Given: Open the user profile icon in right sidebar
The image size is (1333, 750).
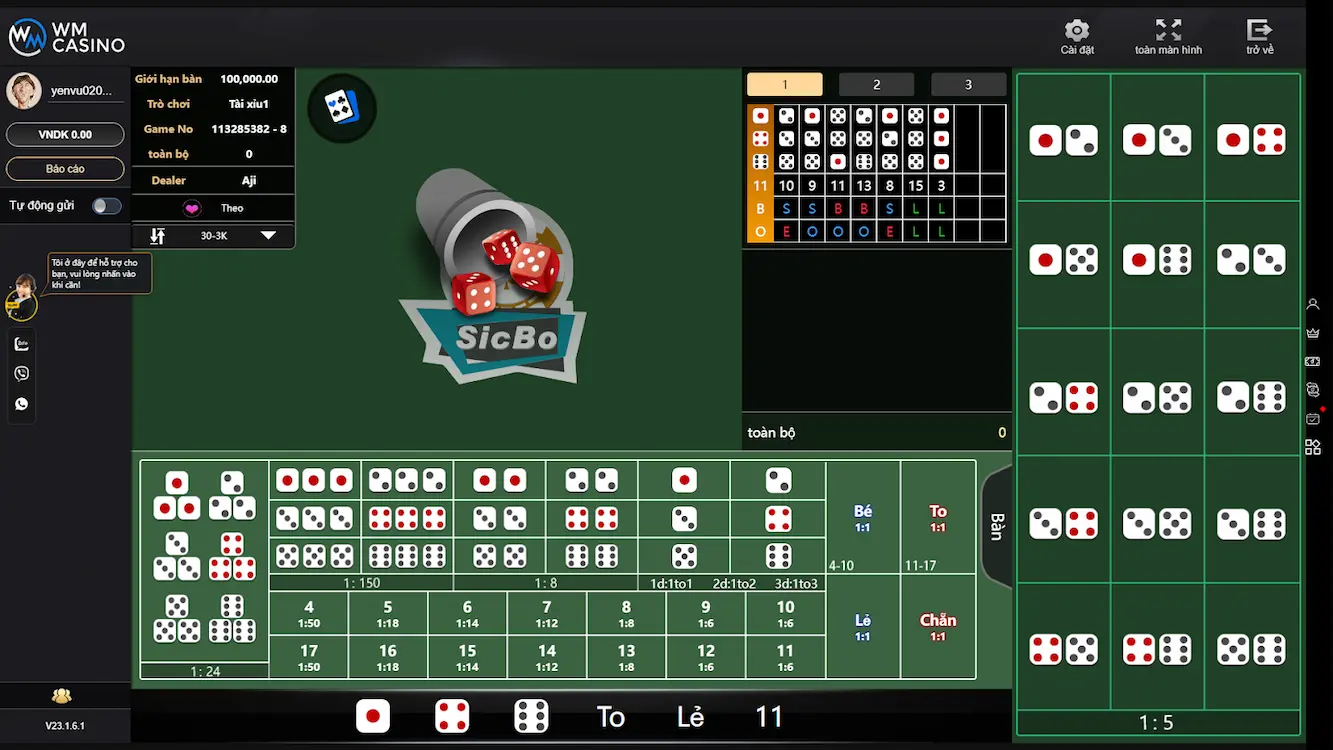Looking at the screenshot, I should coord(1314,304).
